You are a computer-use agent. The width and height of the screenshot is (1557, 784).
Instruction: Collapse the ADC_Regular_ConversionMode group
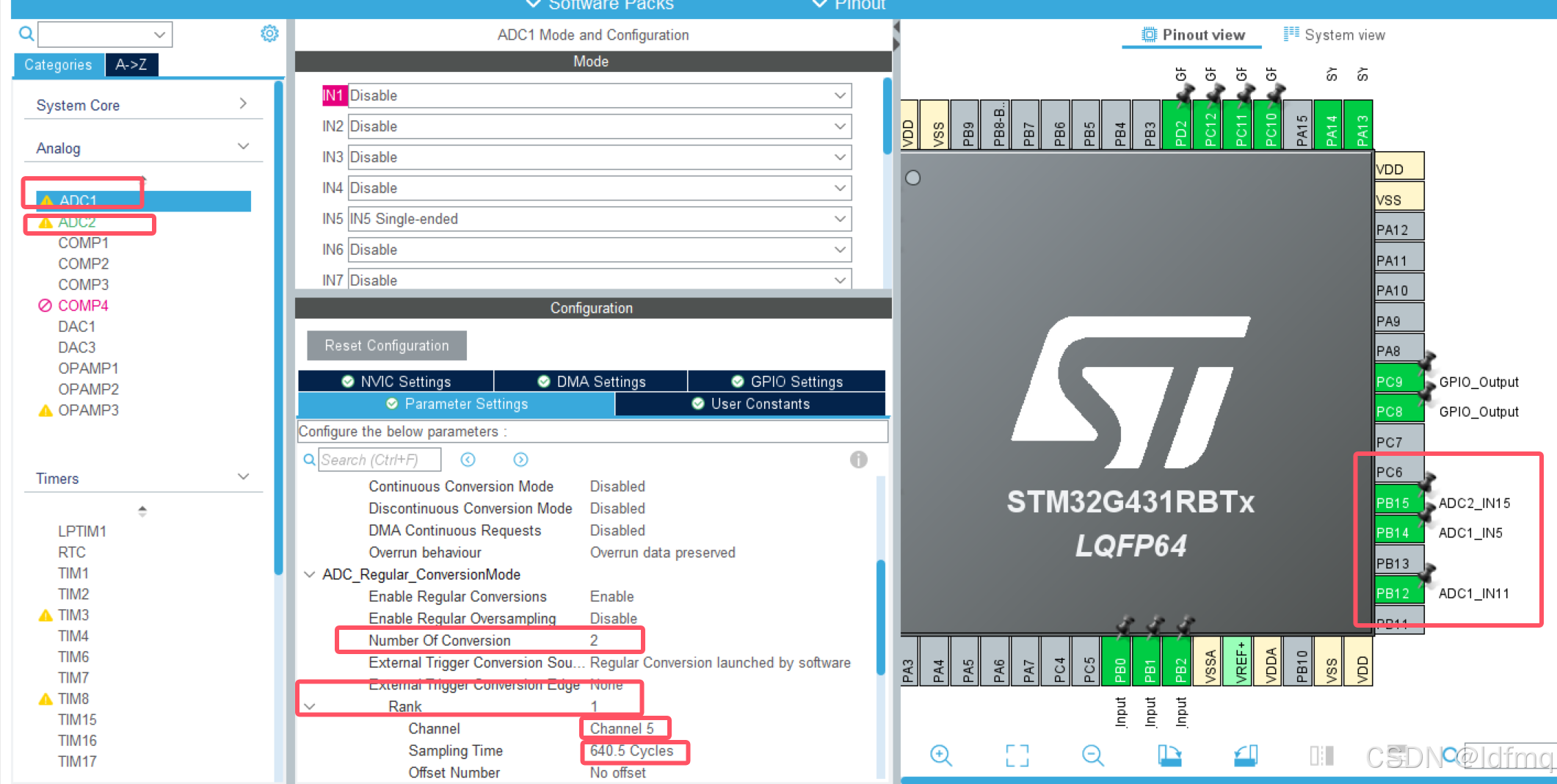[x=310, y=574]
